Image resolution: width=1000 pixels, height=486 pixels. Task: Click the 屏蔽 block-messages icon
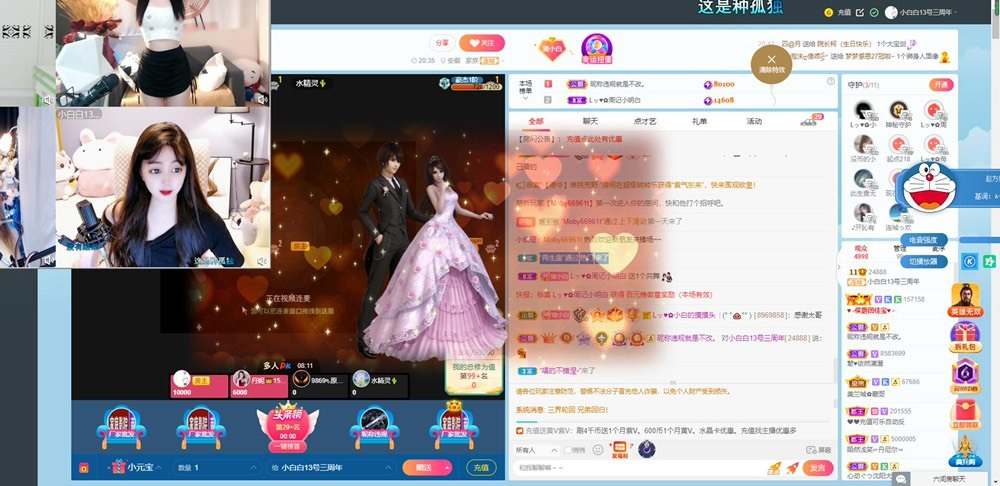pos(819,450)
